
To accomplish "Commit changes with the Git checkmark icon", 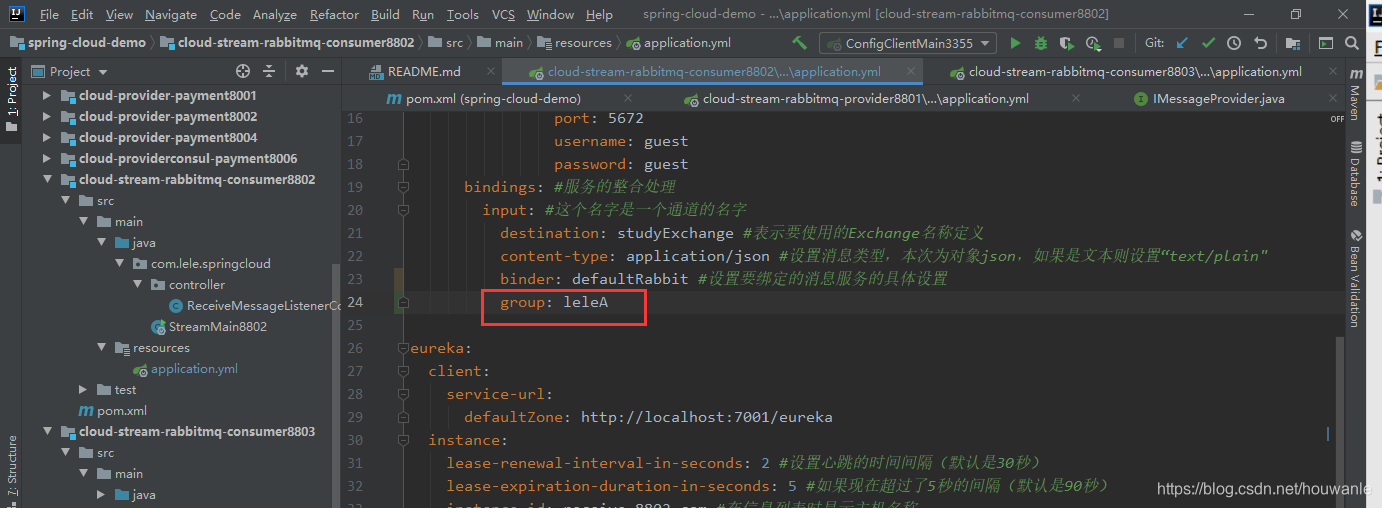I will click(x=1208, y=43).
